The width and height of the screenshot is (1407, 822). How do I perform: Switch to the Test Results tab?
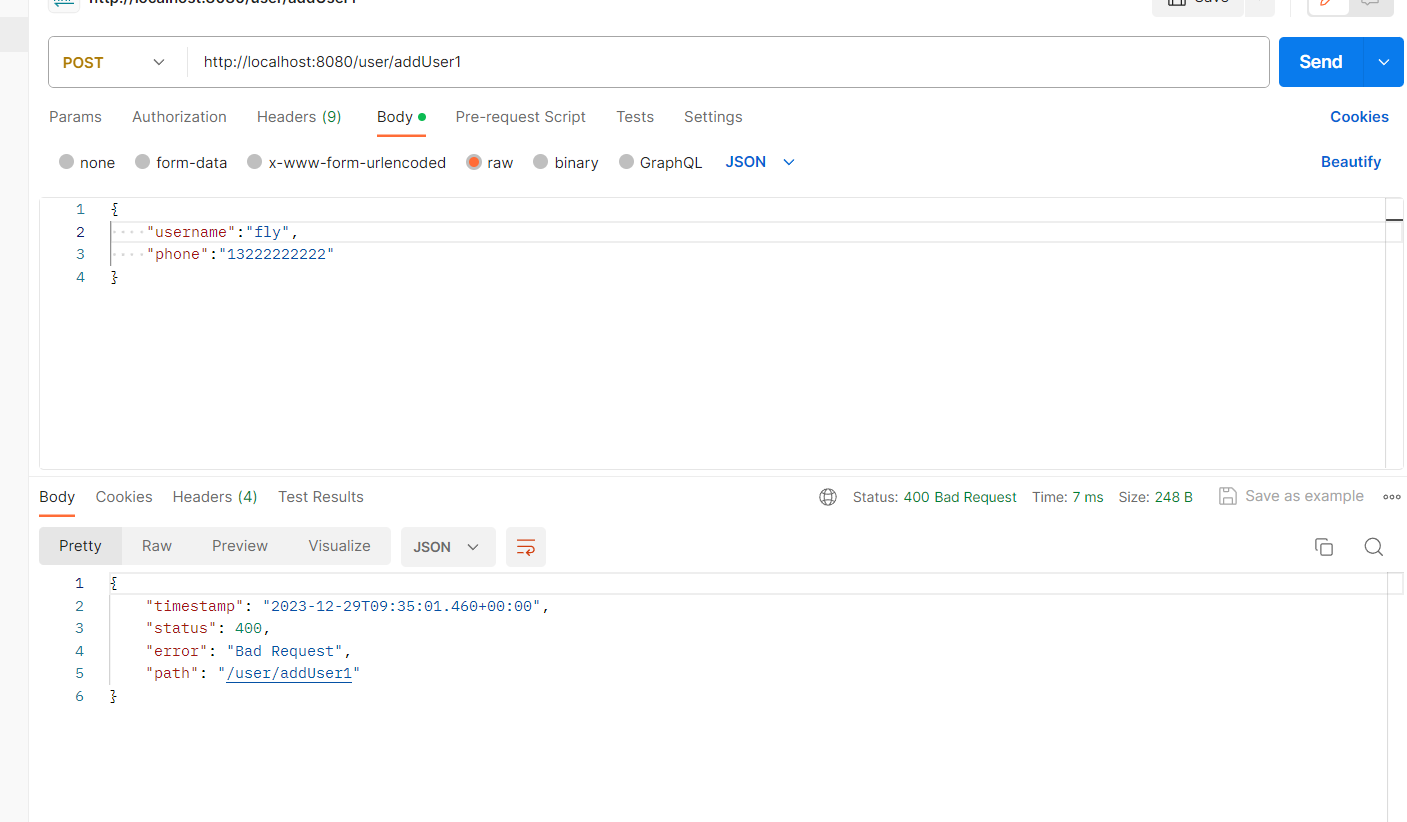point(321,497)
